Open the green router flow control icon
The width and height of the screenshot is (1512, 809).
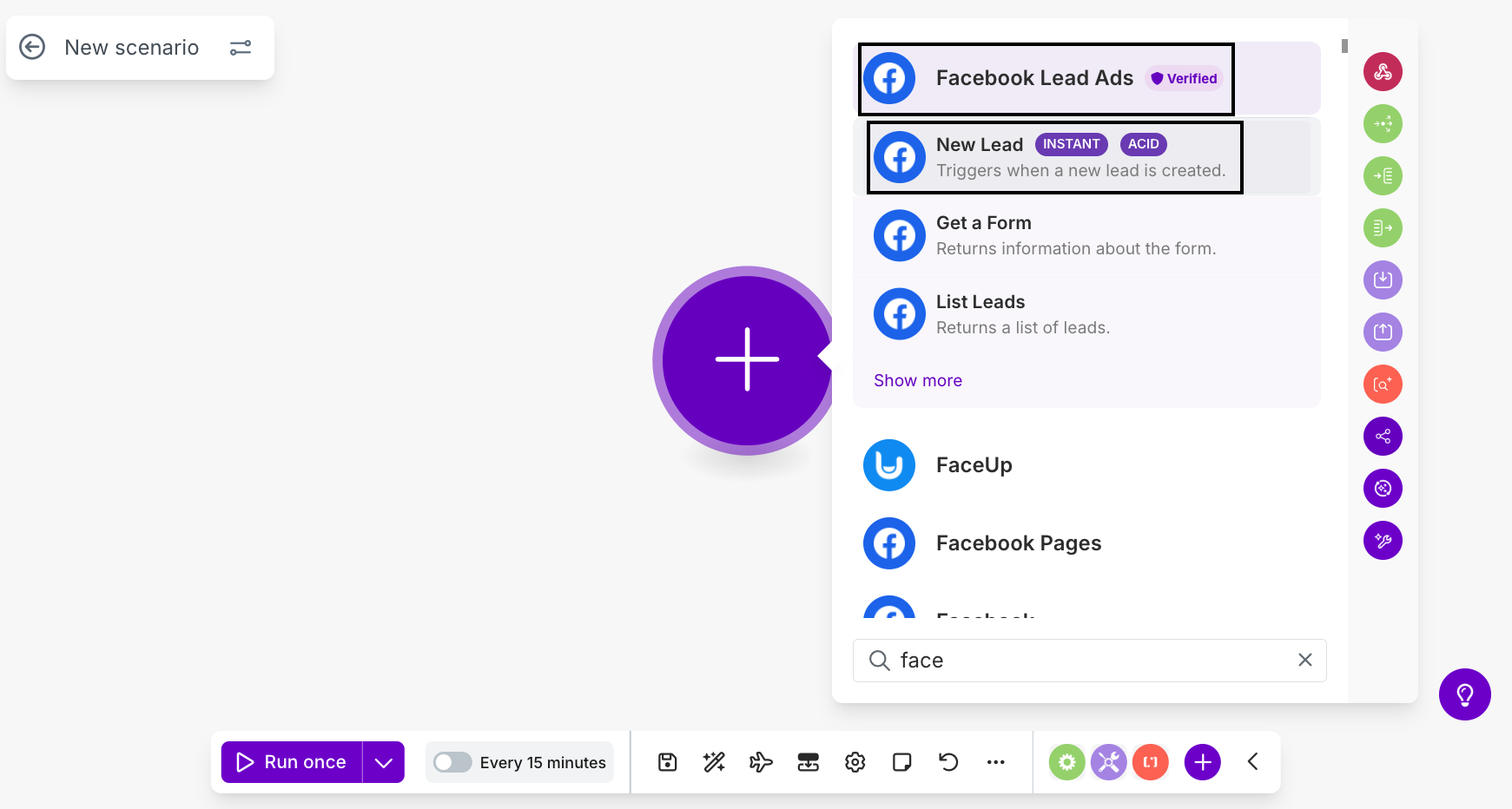(1383, 123)
